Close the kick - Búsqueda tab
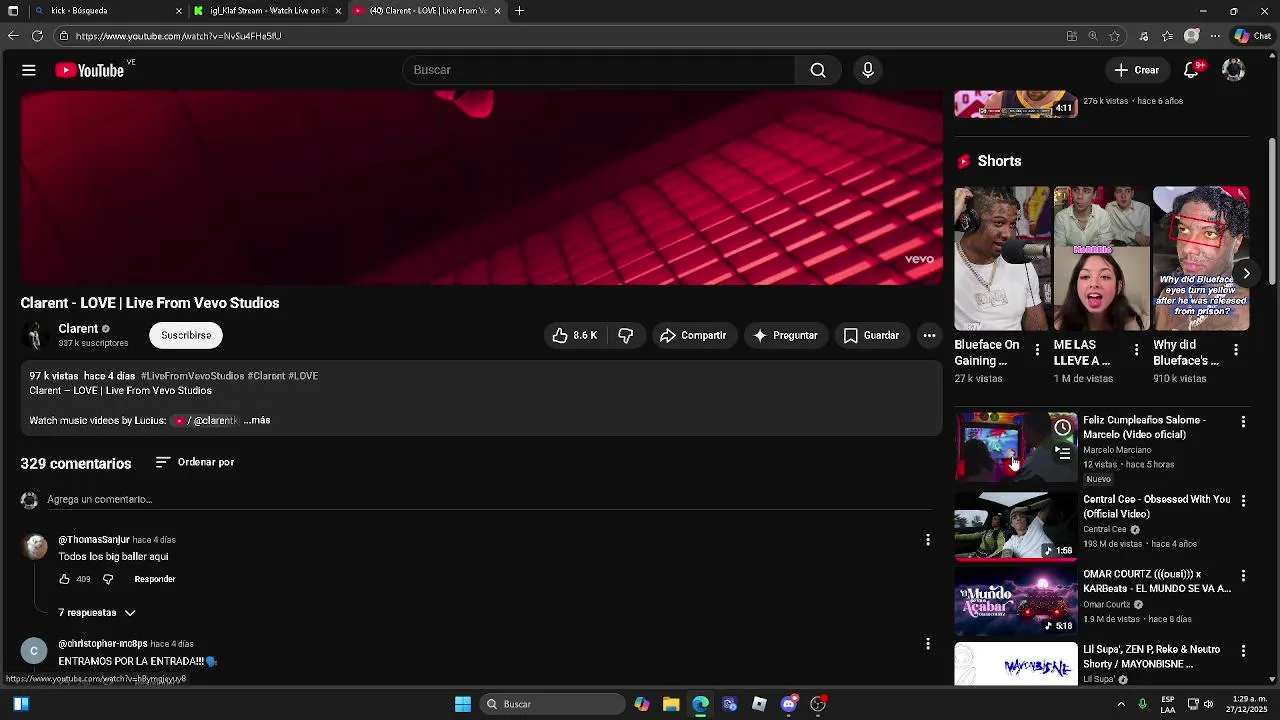 coord(179,11)
